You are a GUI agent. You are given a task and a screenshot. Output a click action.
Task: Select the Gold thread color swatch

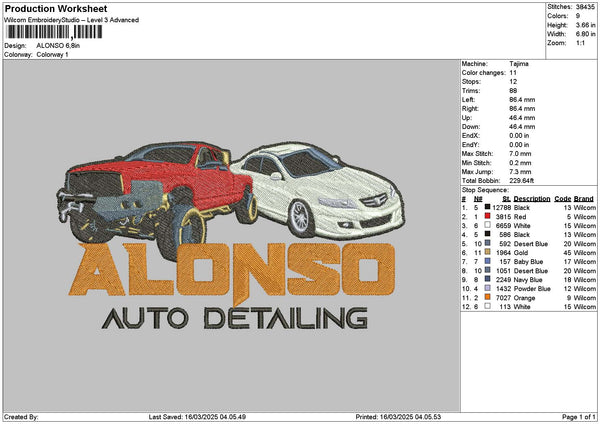487,252
